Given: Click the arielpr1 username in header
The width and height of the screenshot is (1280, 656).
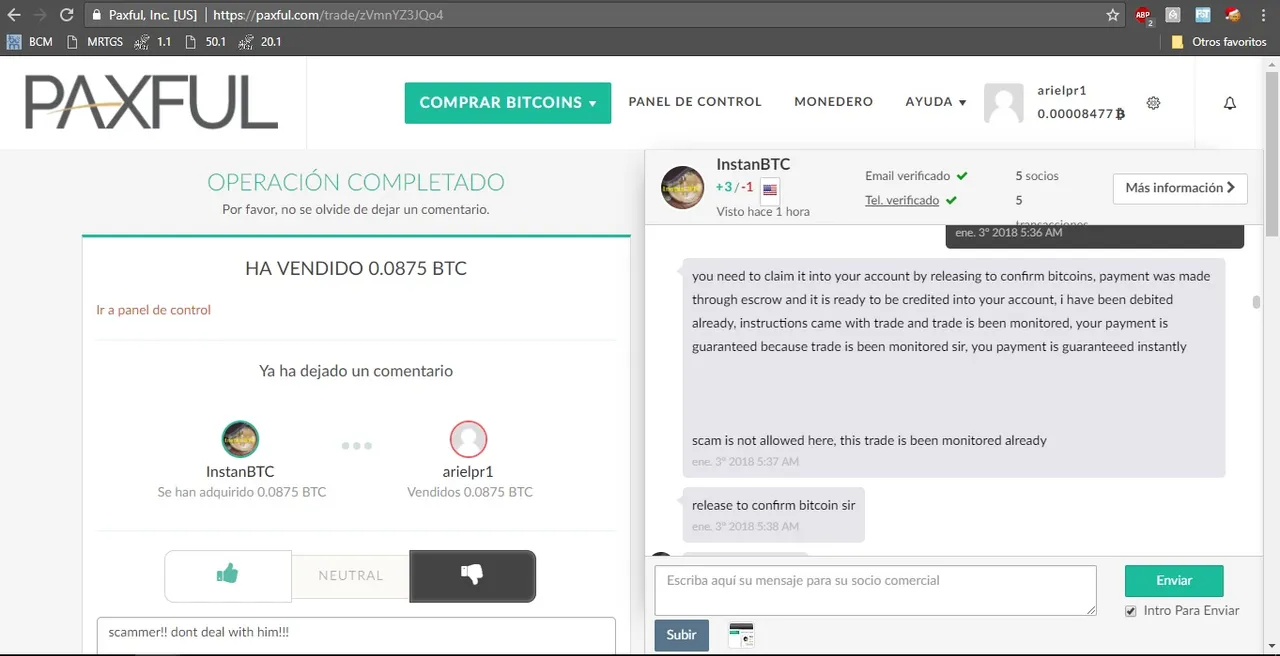Looking at the screenshot, I should point(1062,90).
